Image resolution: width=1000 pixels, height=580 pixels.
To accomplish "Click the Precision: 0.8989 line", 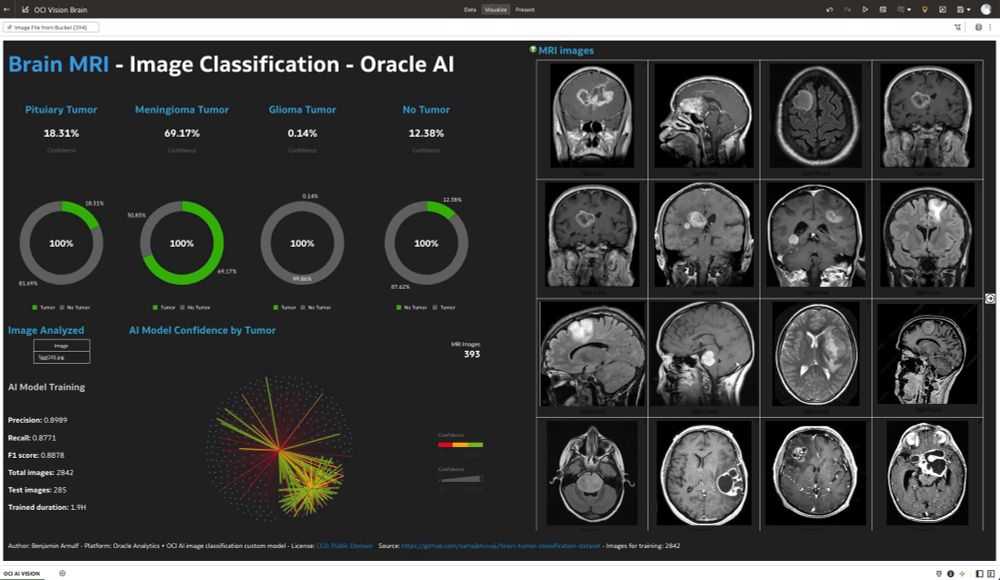I will [x=38, y=420].
